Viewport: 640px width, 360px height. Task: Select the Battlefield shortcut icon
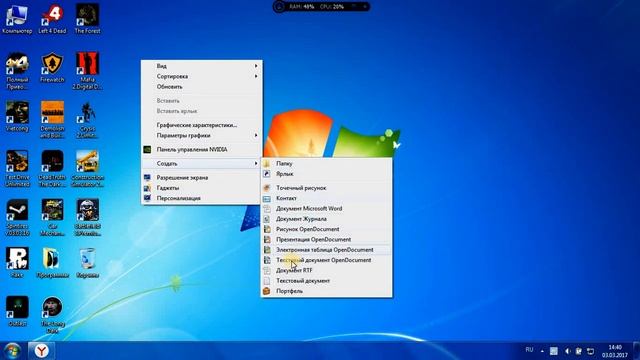(x=87, y=218)
